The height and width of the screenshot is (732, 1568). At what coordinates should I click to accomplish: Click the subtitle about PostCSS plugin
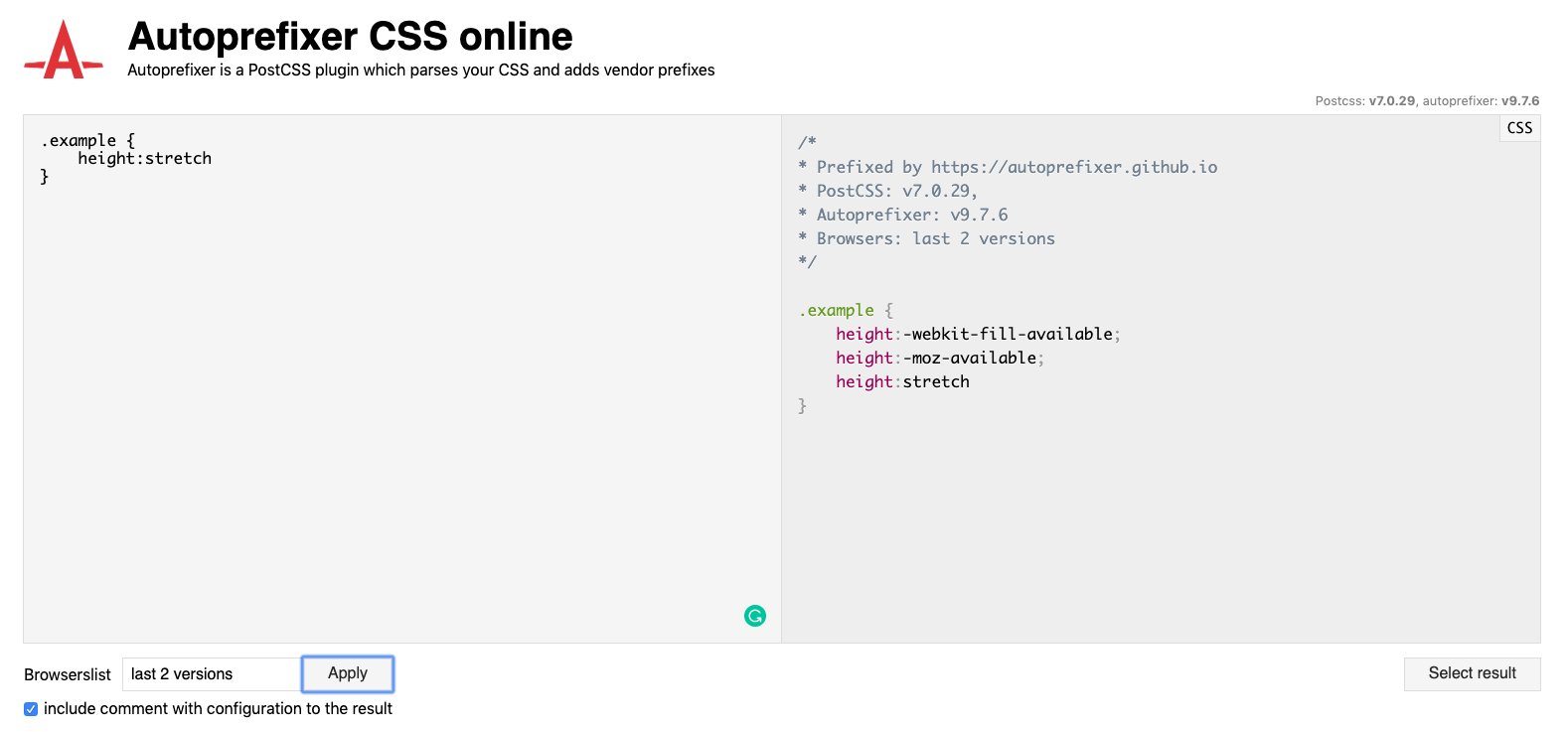(x=421, y=71)
